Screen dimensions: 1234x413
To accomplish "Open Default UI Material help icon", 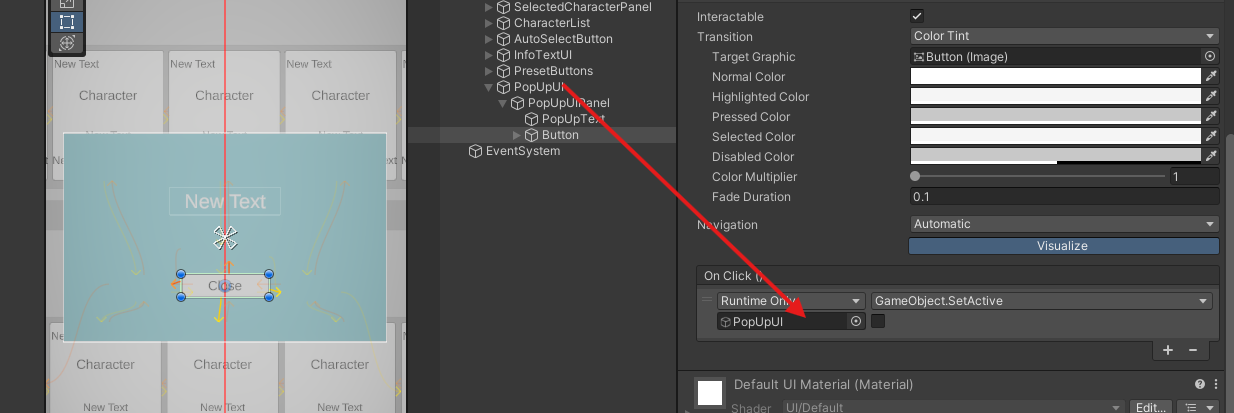I will (1200, 384).
